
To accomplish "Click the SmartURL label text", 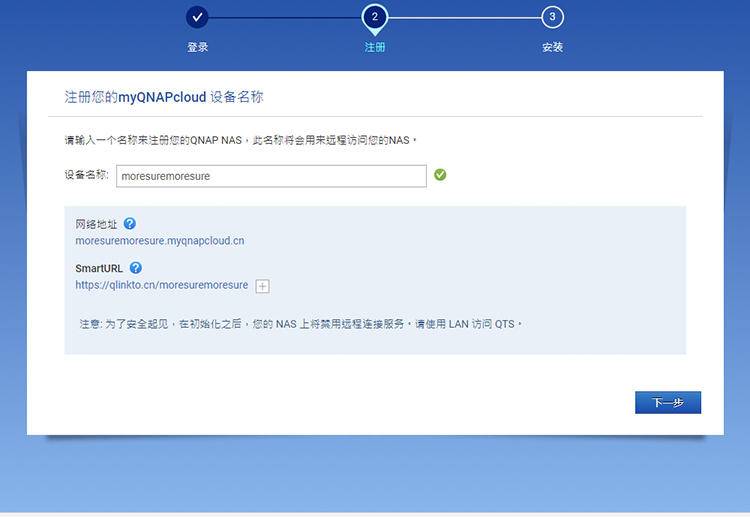I will click(x=99, y=268).
